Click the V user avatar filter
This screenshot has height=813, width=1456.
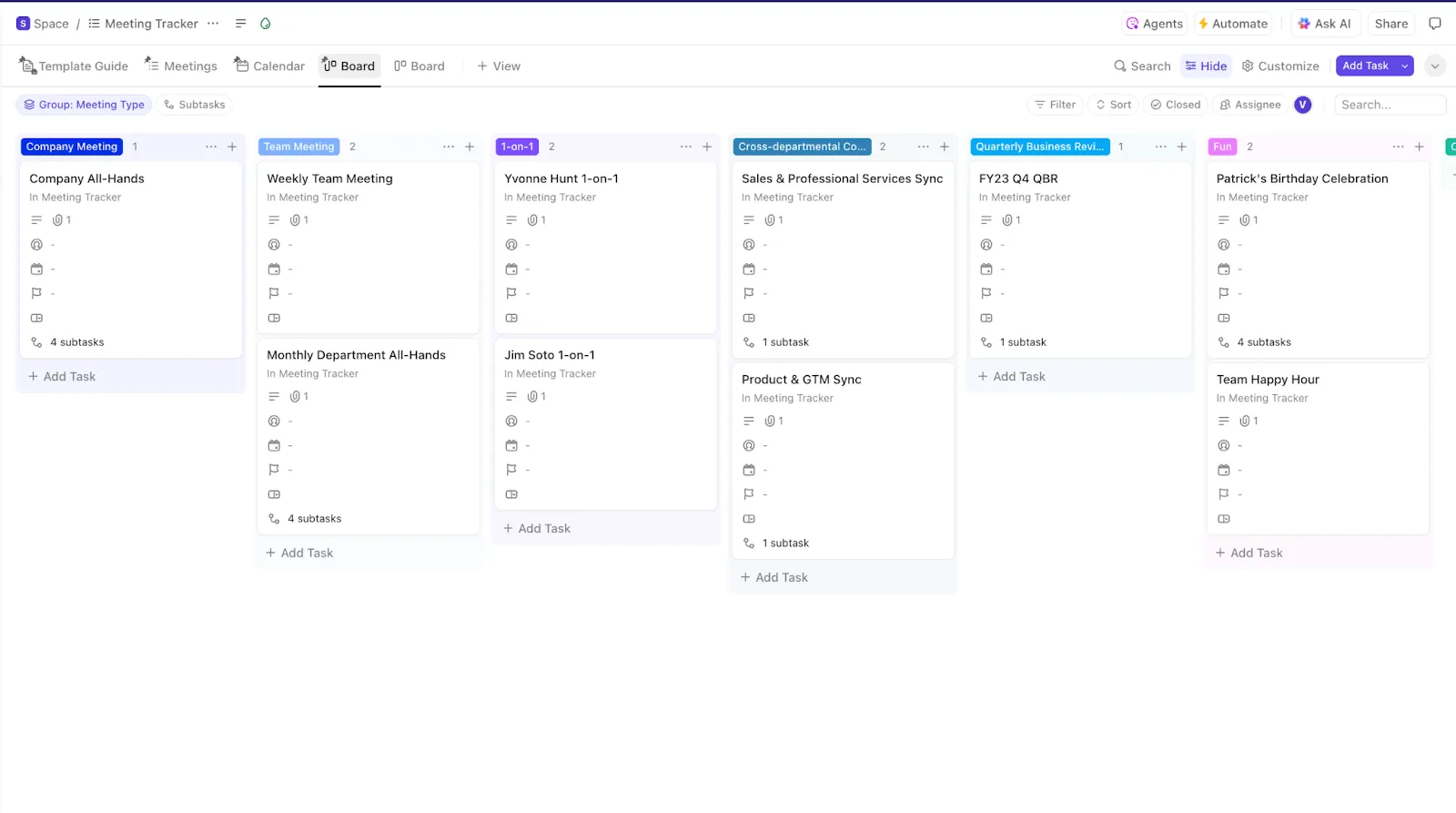pos(1303,105)
